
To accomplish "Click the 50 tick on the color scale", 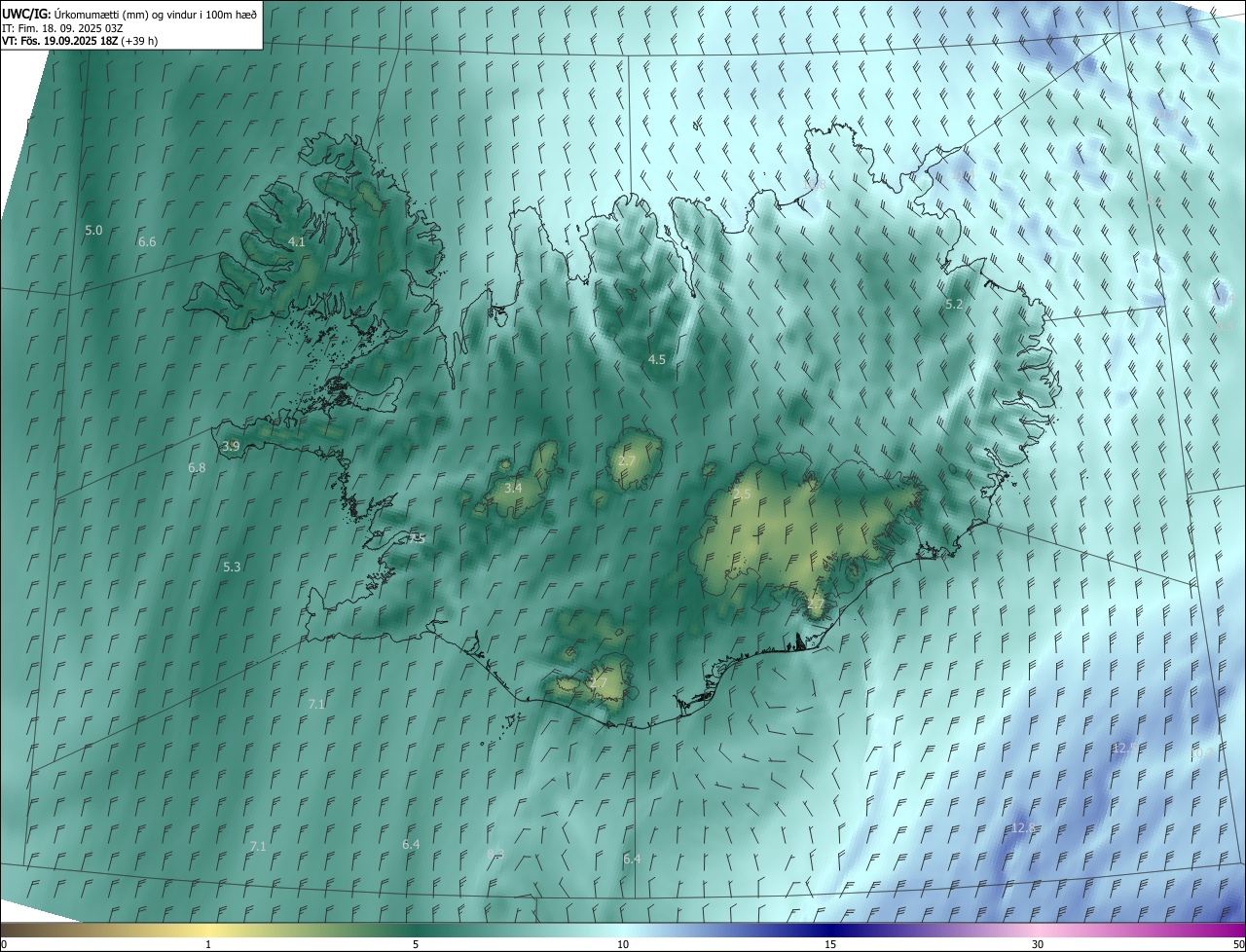I will (x=1238, y=944).
